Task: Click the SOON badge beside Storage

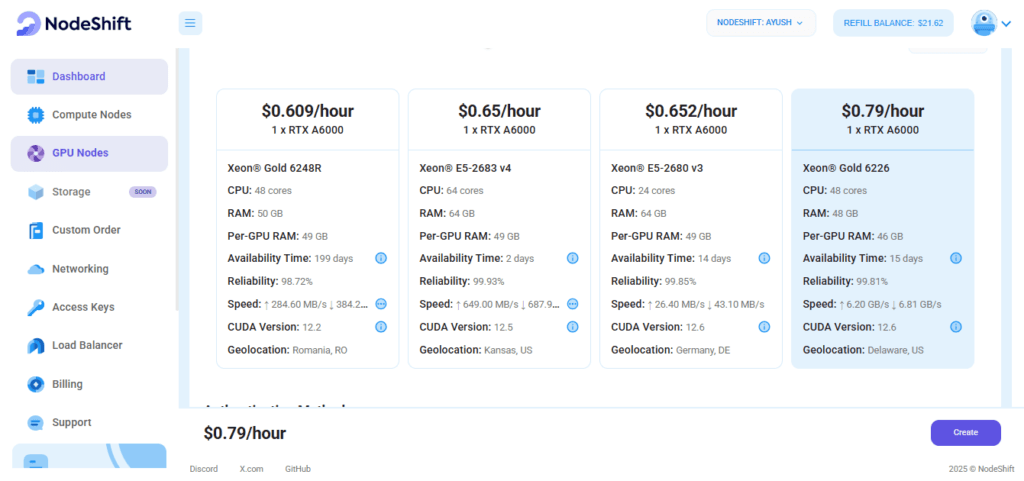Action: click(x=142, y=192)
